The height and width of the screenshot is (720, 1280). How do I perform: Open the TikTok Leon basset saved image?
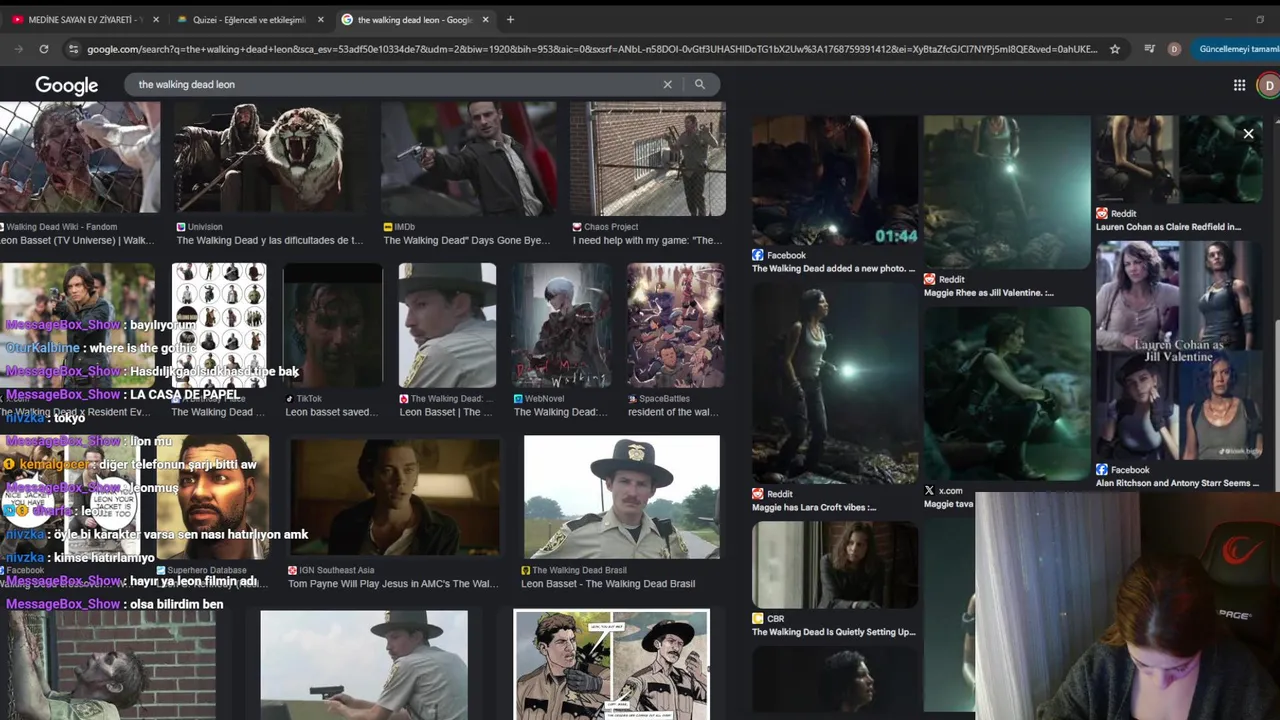(x=333, y=325)
